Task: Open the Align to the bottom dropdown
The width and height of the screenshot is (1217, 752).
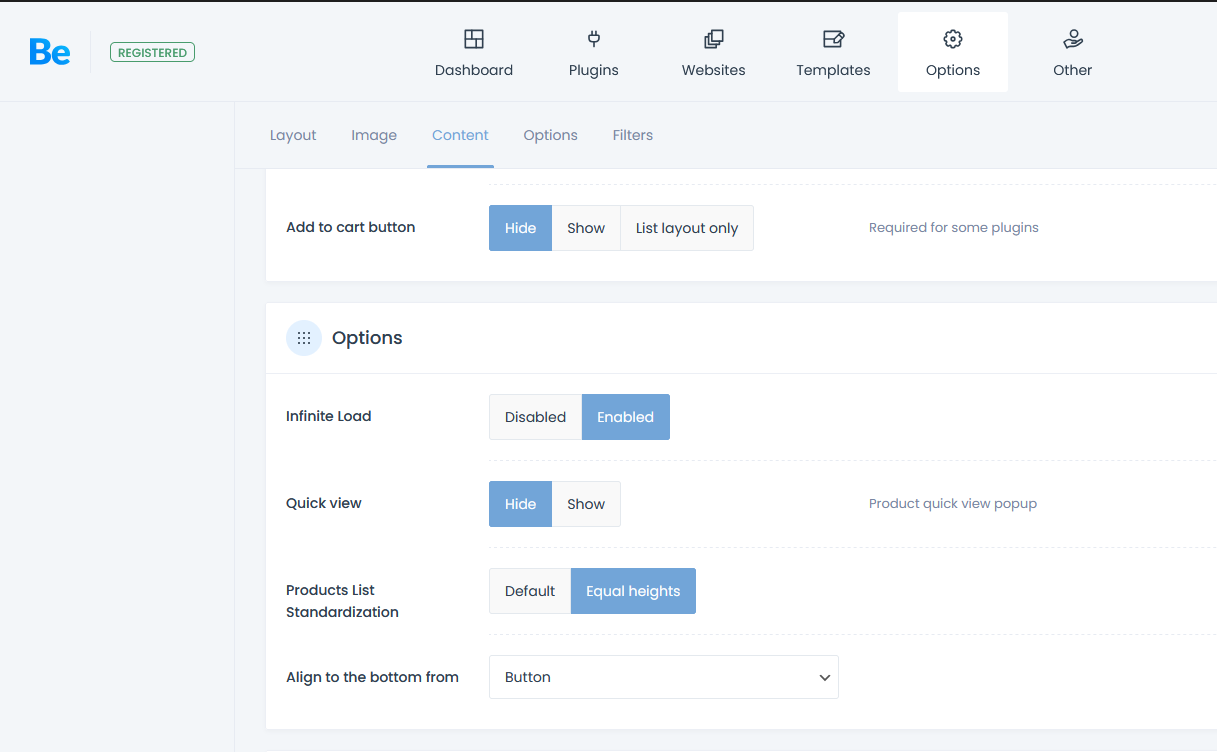Action: (663, 677)
